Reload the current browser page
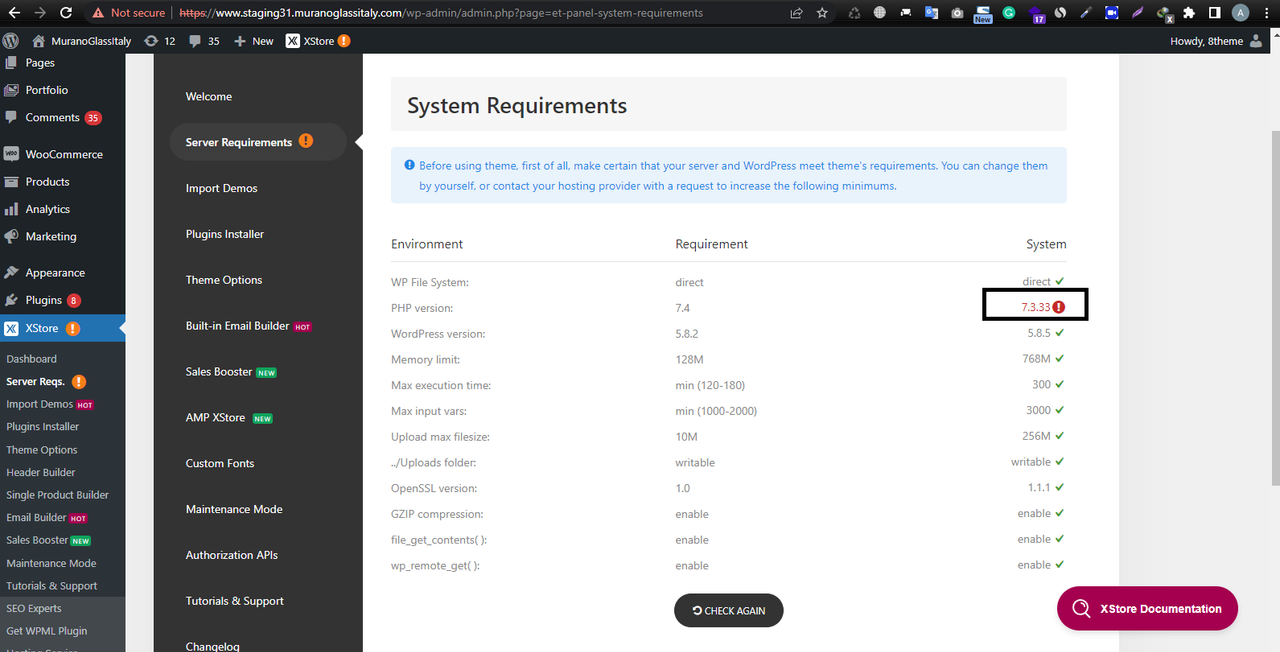The height and width of the screenshot is (652, 1280). click(66, 13)
